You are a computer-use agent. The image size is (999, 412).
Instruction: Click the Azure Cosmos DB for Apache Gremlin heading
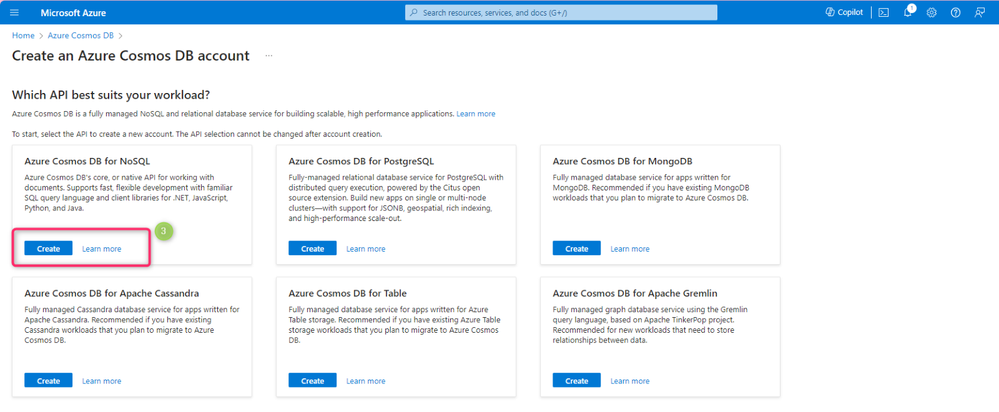click(x=635, y=294)
